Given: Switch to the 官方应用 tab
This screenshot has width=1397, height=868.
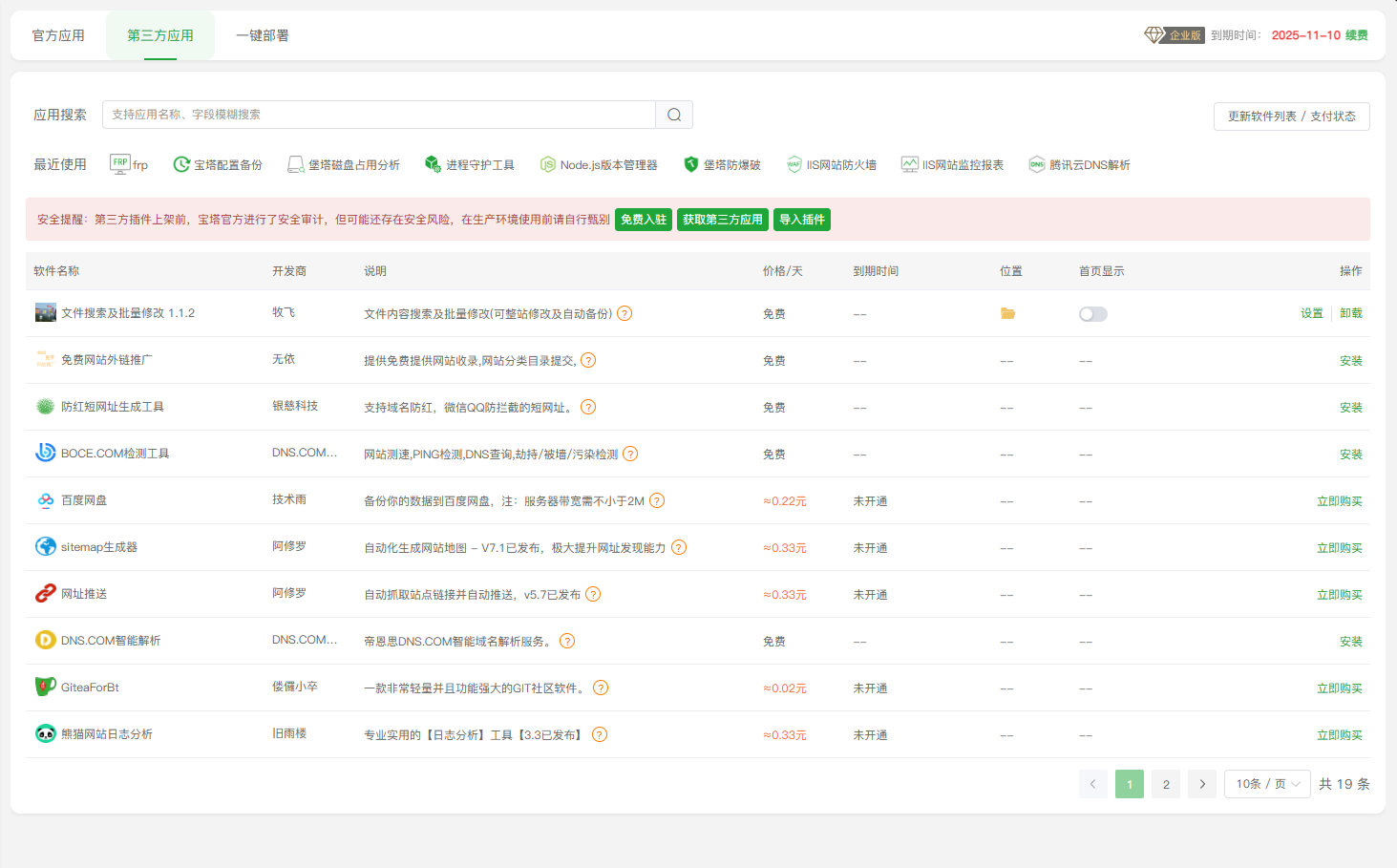Looking at the screenshot, I should click(57, 34).
